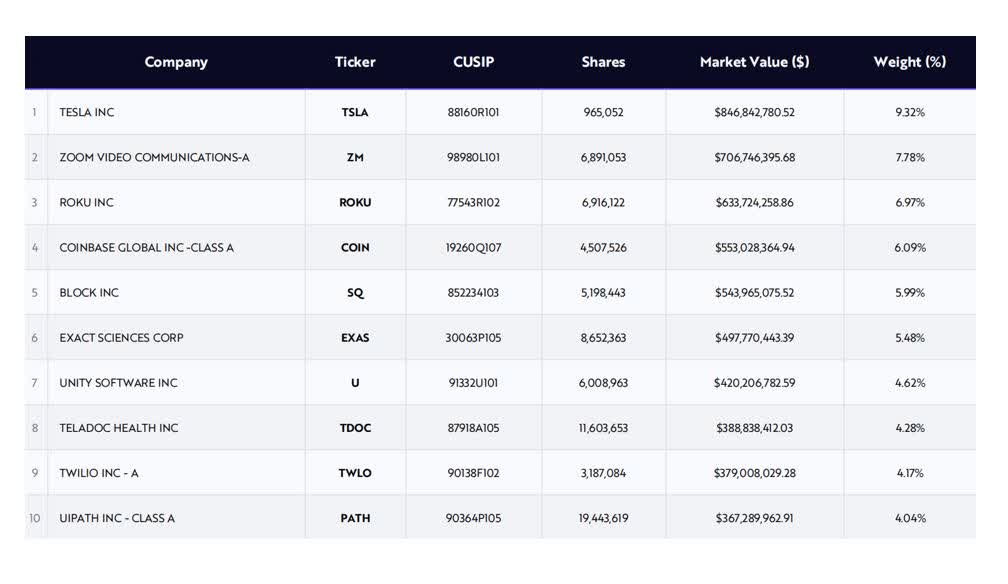1008x584 pixels.
Task: Select the TWILIO INC - A name
Action: click(x=99, y=473)
